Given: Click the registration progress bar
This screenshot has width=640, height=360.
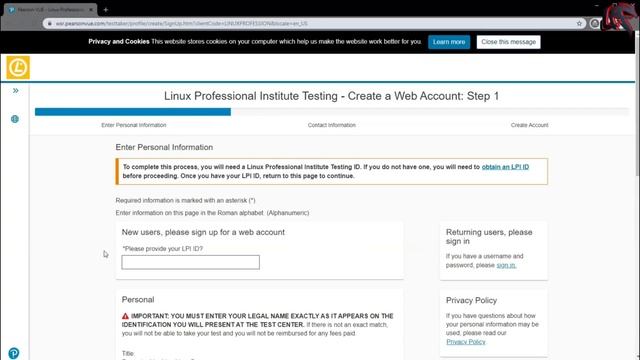Looking at the screenshot, I should point(332,112).
